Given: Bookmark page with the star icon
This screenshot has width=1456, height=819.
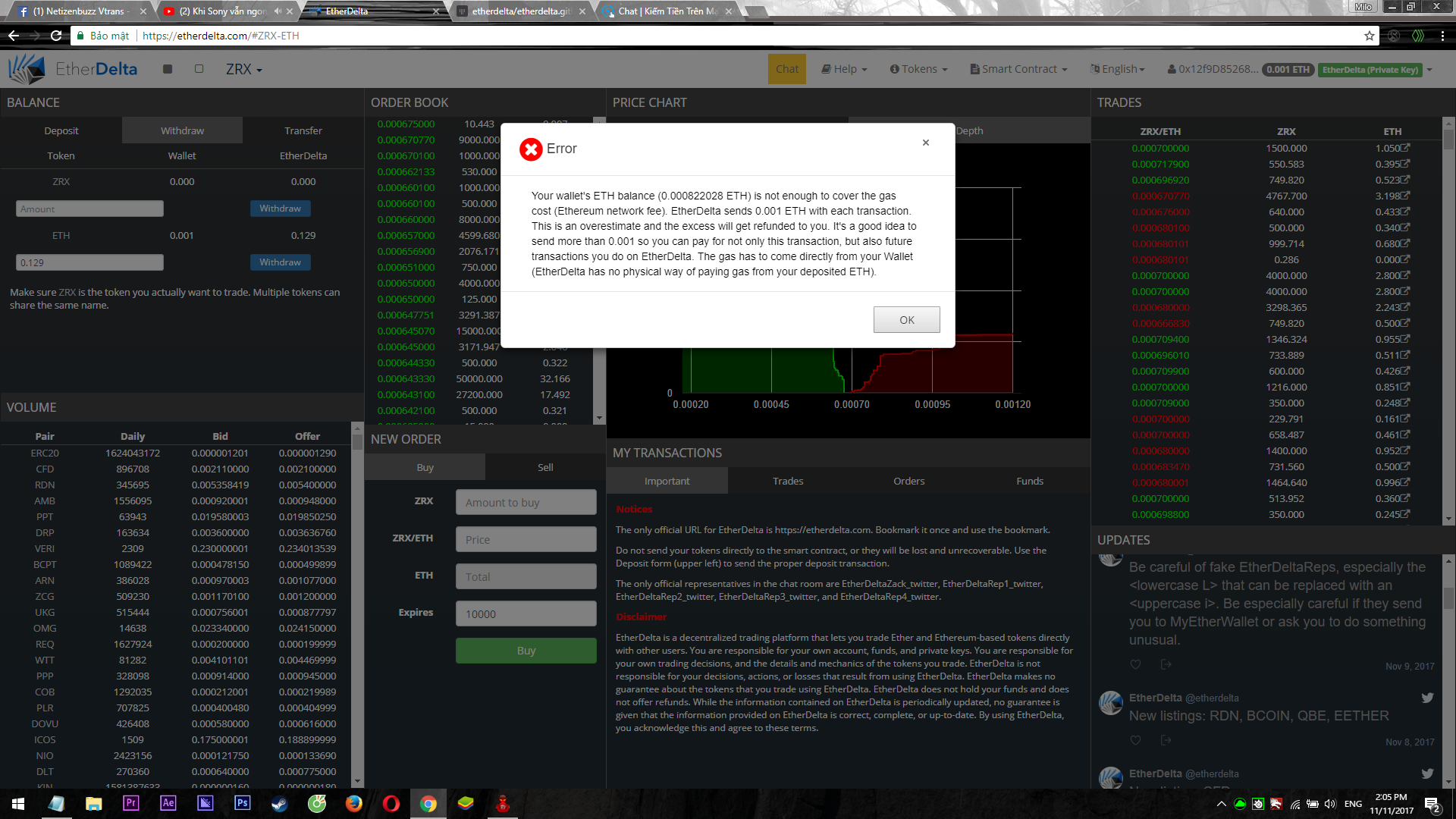Looking at the screenshot, I should (1369, 36).
